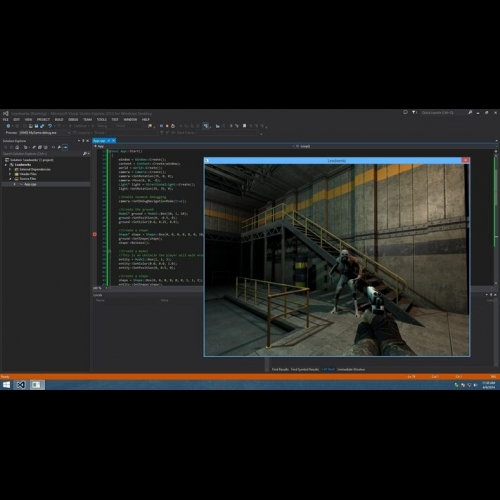Open the Win32 platform dropdown

(130, 126)
